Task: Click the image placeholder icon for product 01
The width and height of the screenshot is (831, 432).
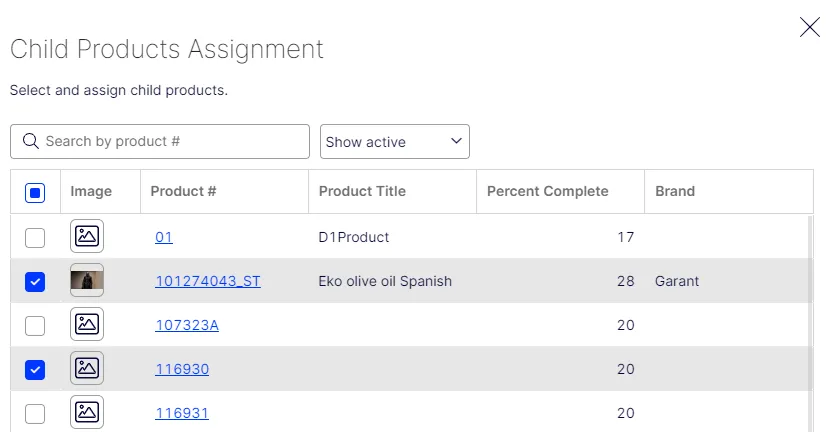Action: [x=87, y=236]
